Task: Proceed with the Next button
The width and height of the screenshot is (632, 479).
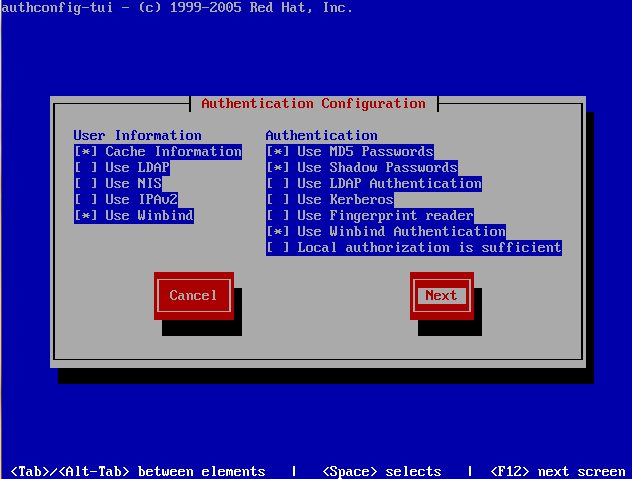Action: pos(442,296)
